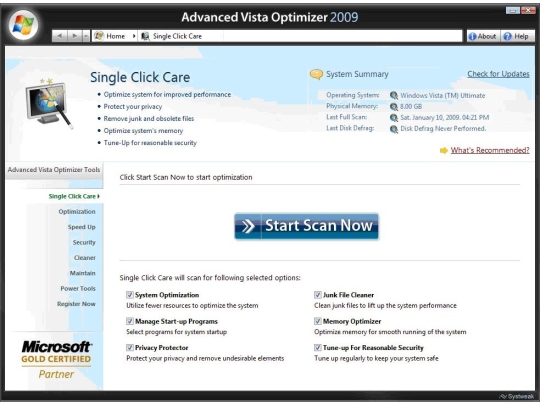The width and height of the screenshot is (540, 405).
Task: Open the Help button
Action: [517, 36]
